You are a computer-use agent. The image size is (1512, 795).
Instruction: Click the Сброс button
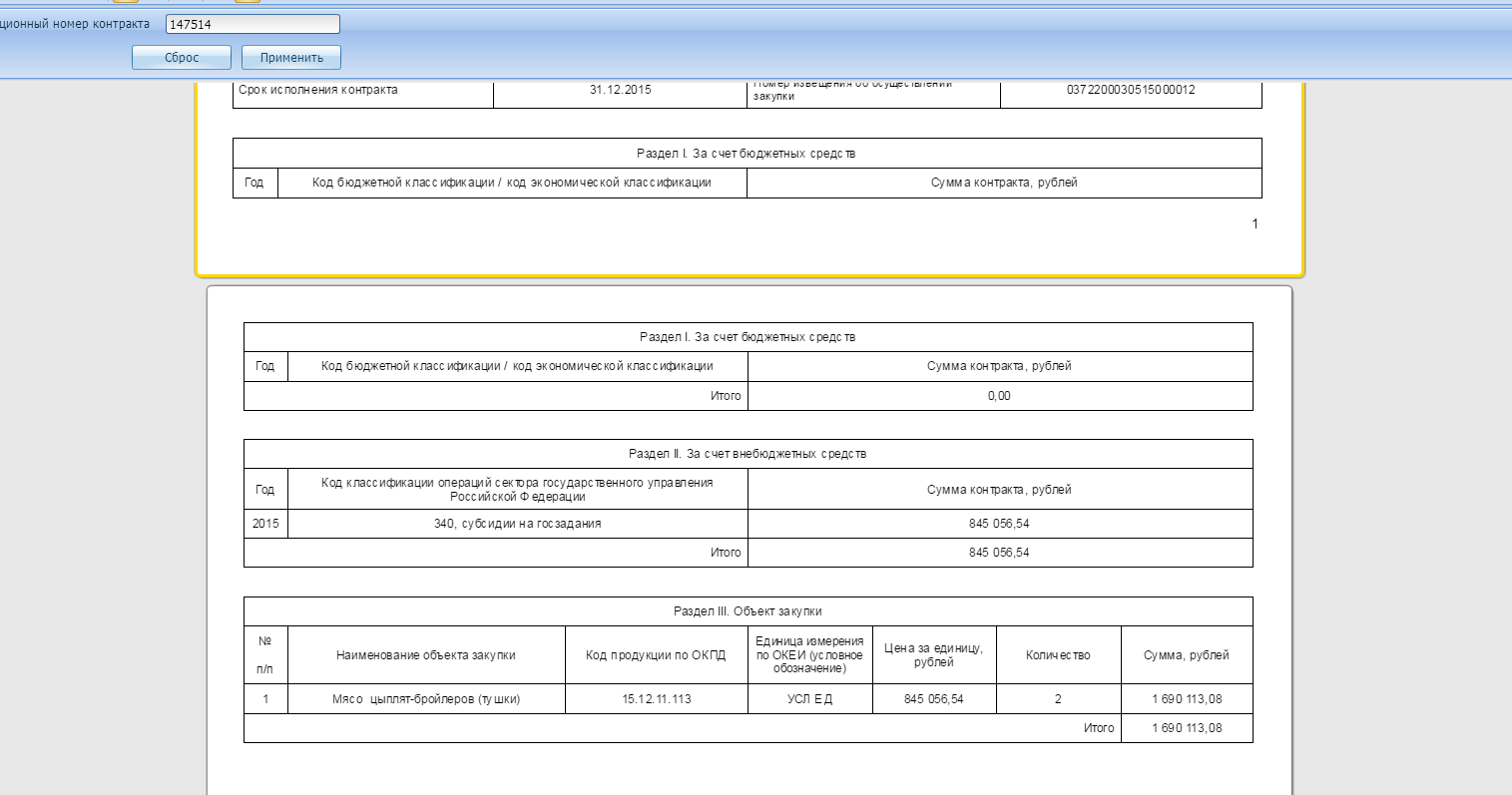[x=182, y=58]
